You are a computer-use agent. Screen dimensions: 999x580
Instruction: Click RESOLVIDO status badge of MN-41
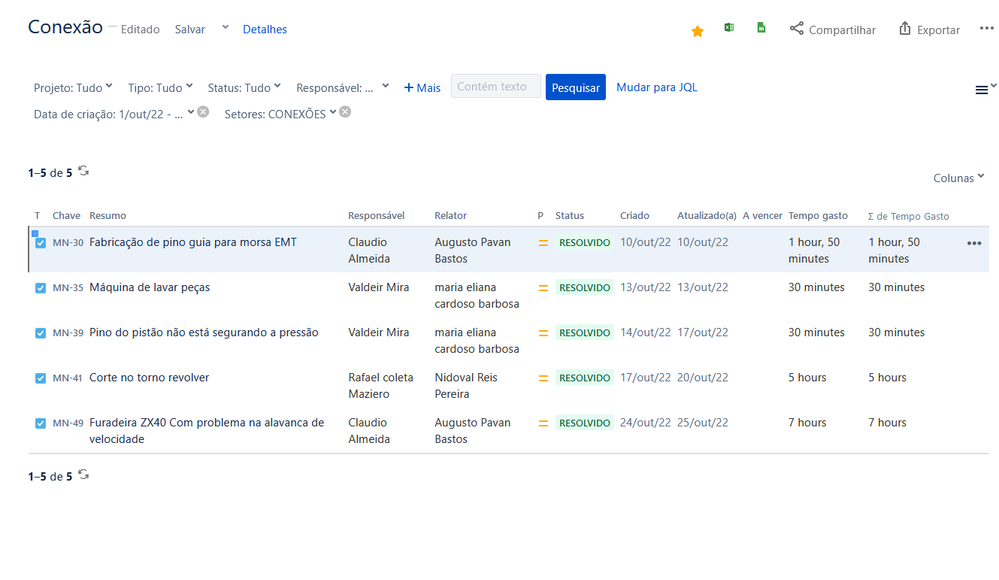(584, 378)
